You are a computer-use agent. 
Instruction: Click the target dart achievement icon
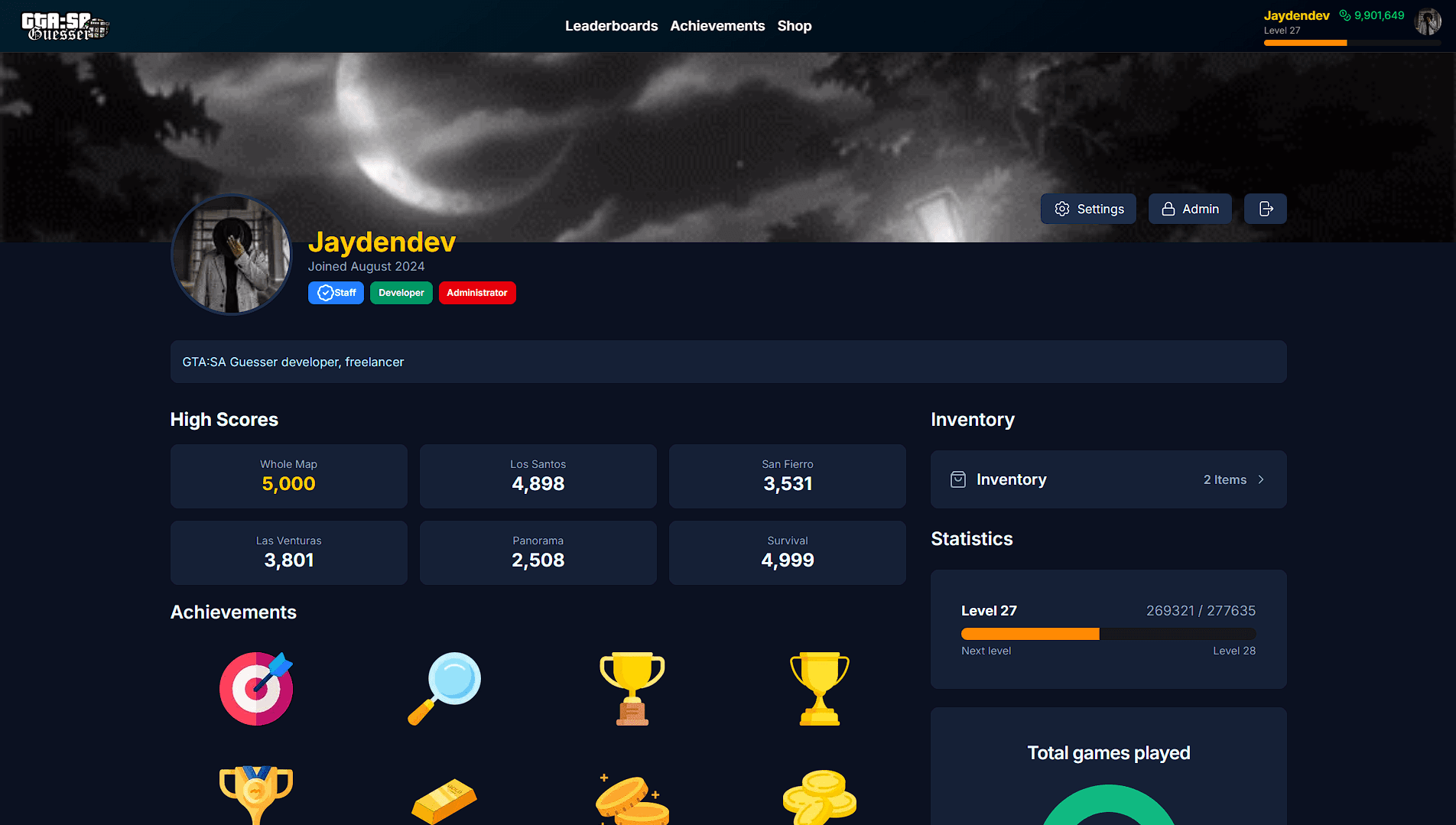tap(256, 688)
